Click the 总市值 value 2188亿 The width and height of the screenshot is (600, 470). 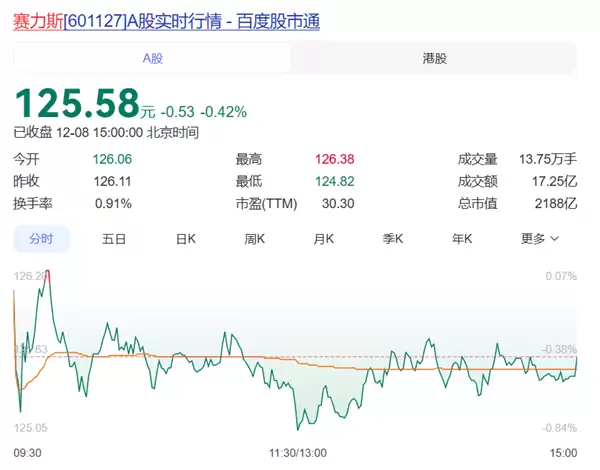pos(556,204)
